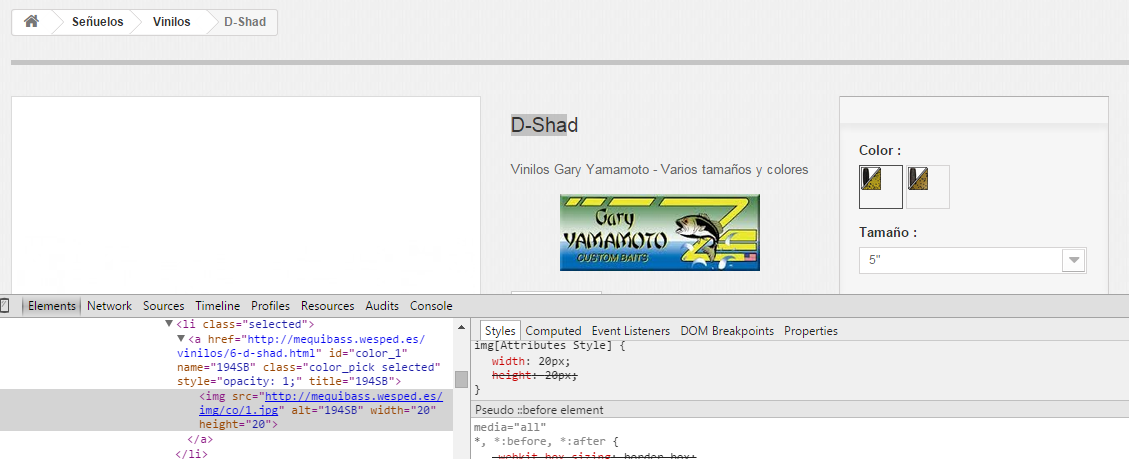
Task: Open the Styles sidebar tab
Action: point(500,331)
